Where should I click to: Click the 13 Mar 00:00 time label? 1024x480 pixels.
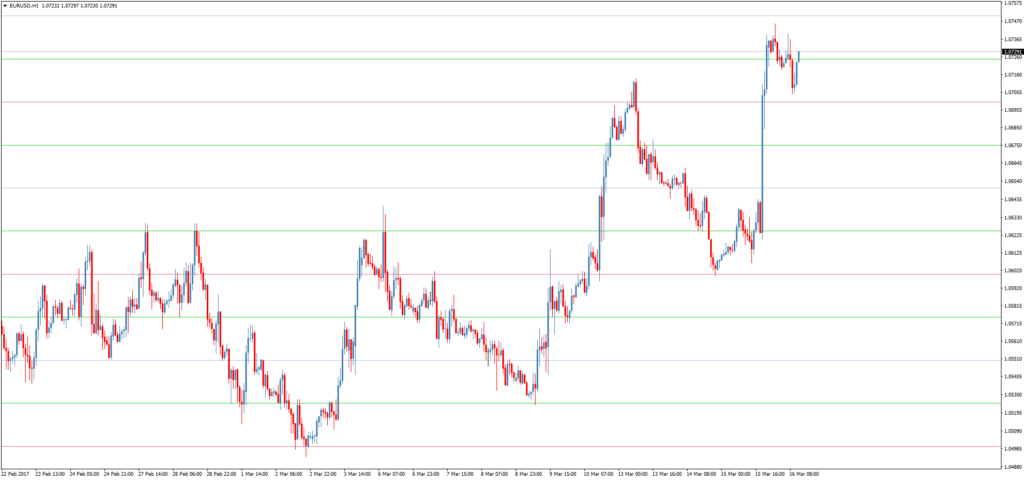tap(633, 474)
